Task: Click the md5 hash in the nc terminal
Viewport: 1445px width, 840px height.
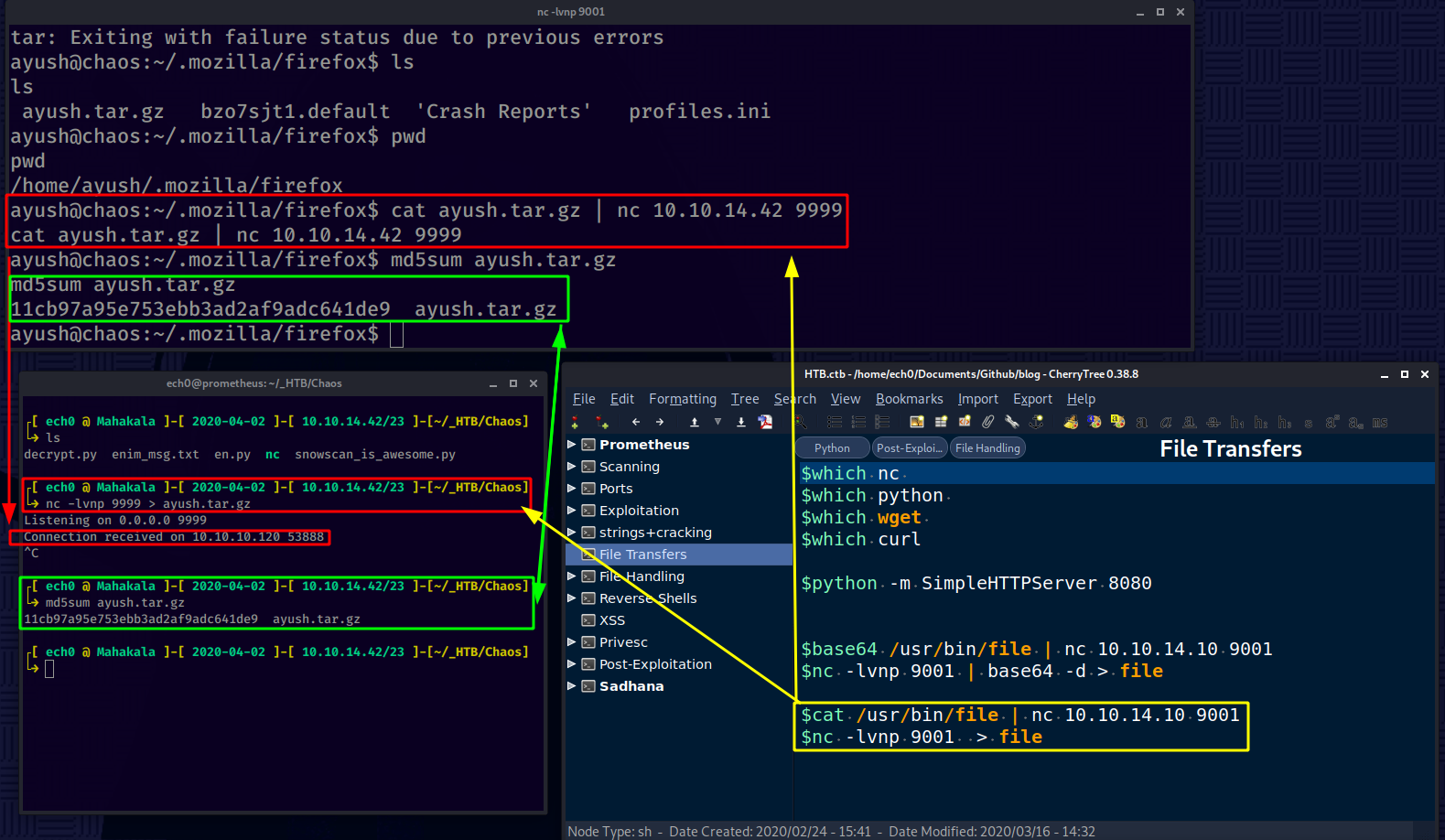Action: [200, 309]
